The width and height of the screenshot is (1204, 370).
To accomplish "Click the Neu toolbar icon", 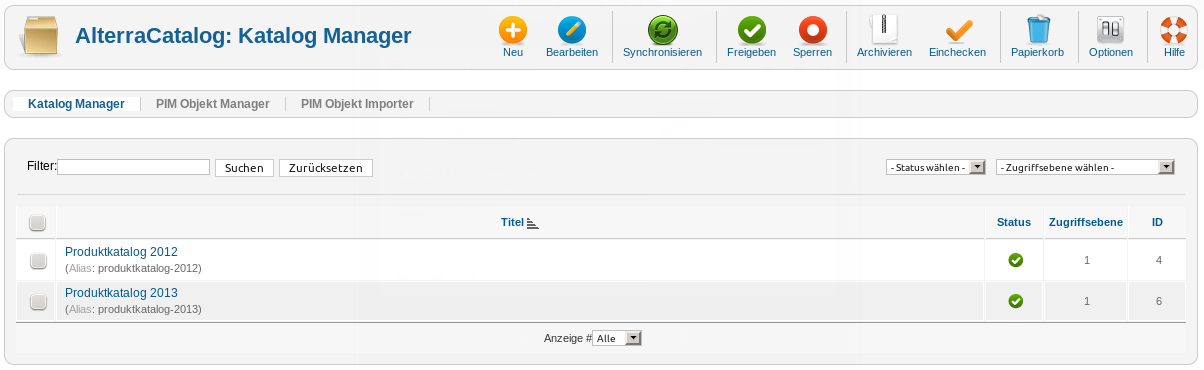I will coord(513,30).
